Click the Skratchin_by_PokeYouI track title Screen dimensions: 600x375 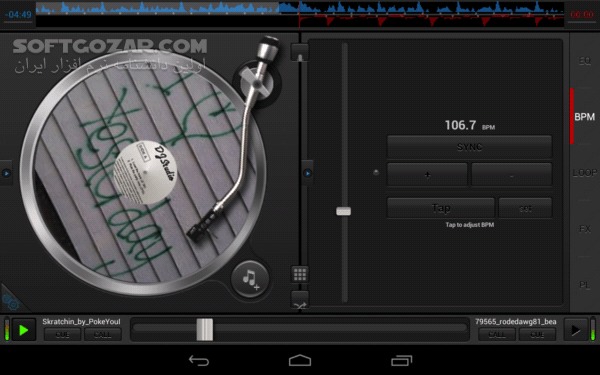click(81, 322)
